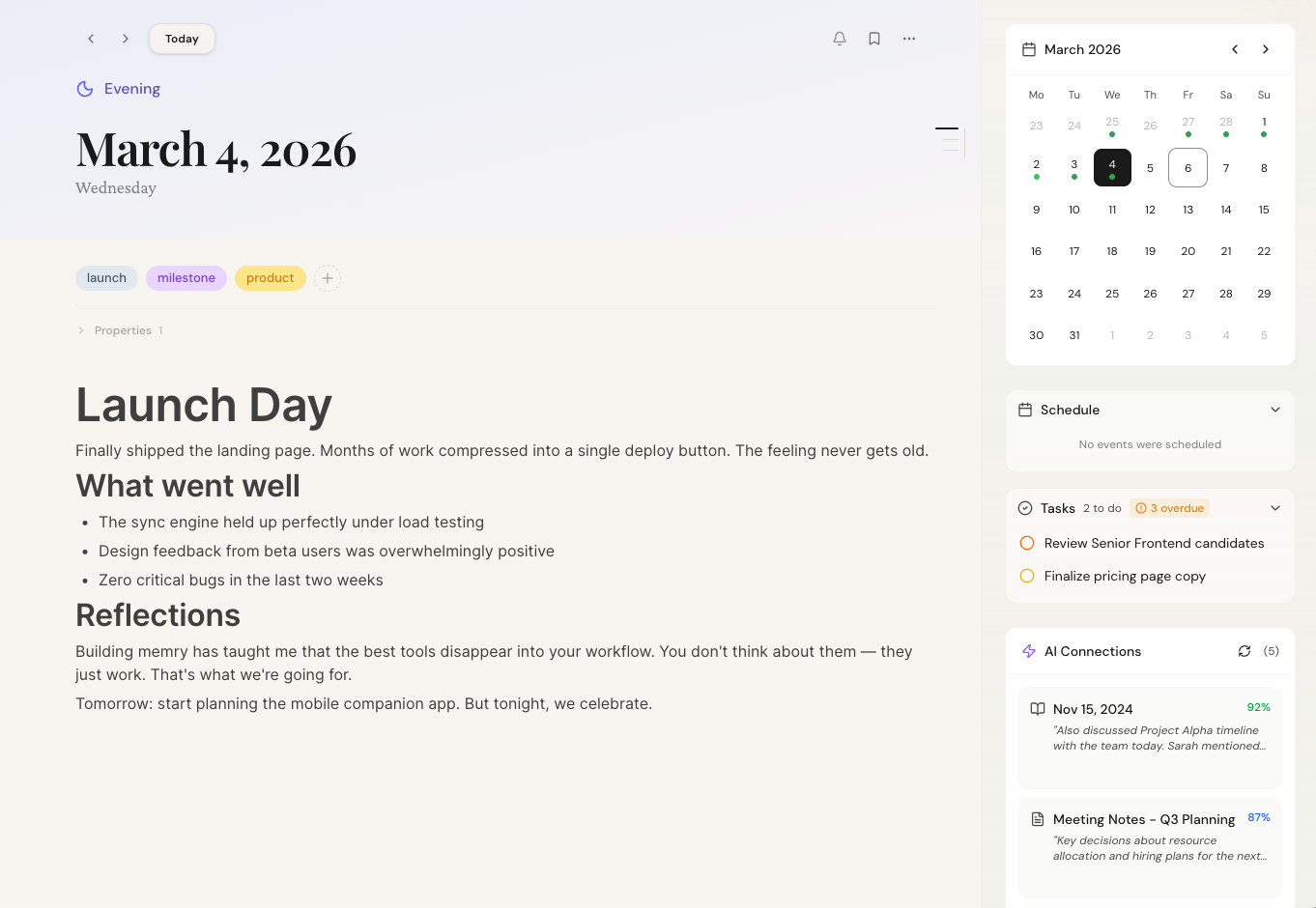Select March 6 on the mini calendar
Viewport: 1316px width, 908px height.
pyautogui.click(x=1187, y=167)
